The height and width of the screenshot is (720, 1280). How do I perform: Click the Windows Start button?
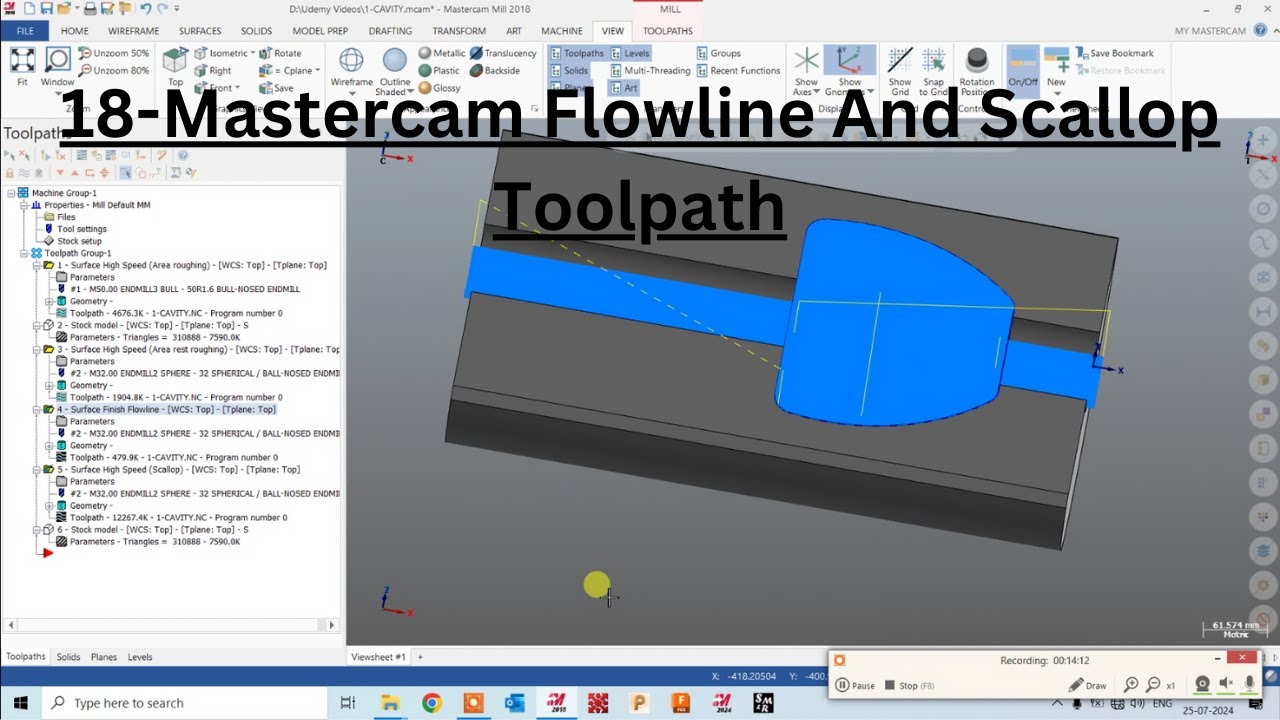(x=20, y=703)
